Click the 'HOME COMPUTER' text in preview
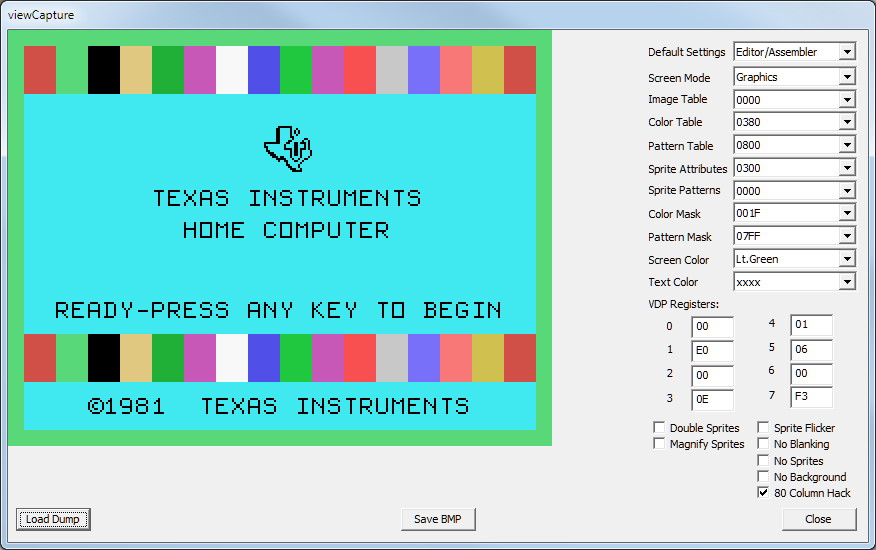 286,230
